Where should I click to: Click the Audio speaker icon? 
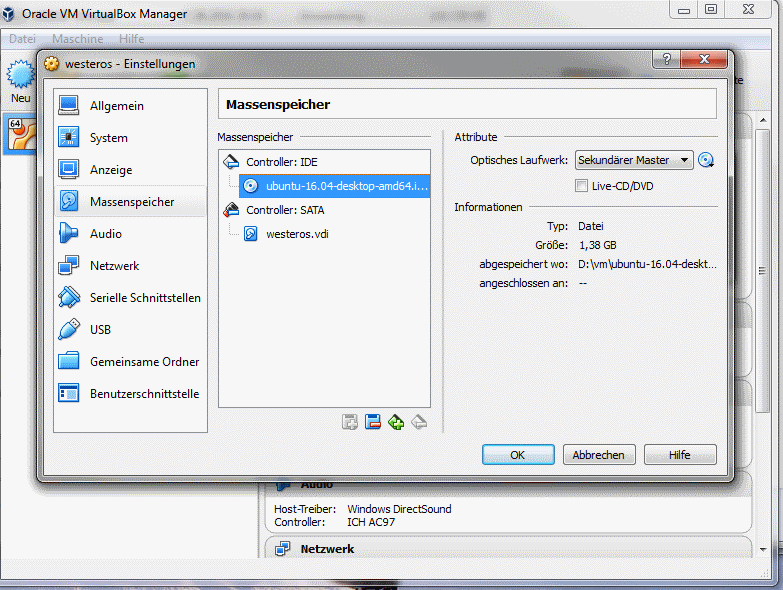[x=68, y=233]
